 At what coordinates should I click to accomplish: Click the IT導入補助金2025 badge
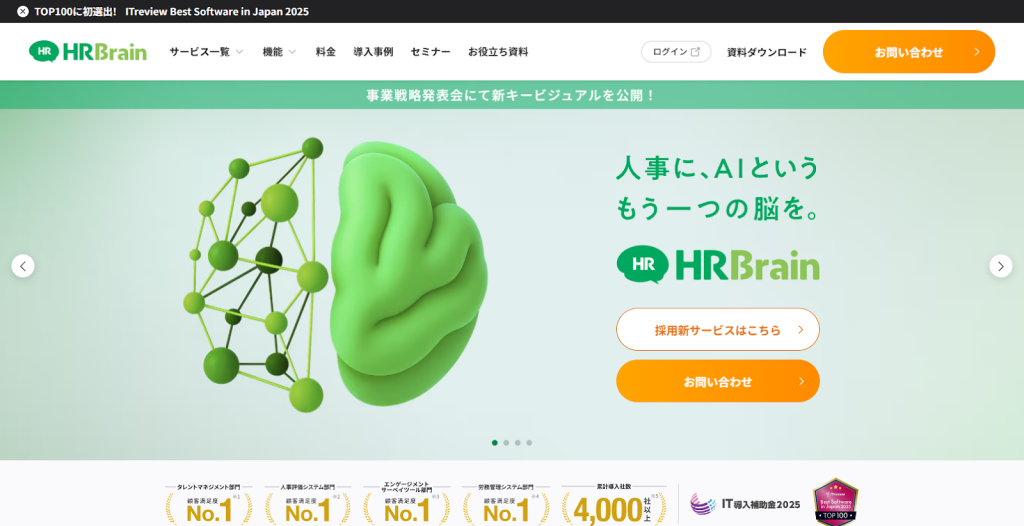coord(746,504)
